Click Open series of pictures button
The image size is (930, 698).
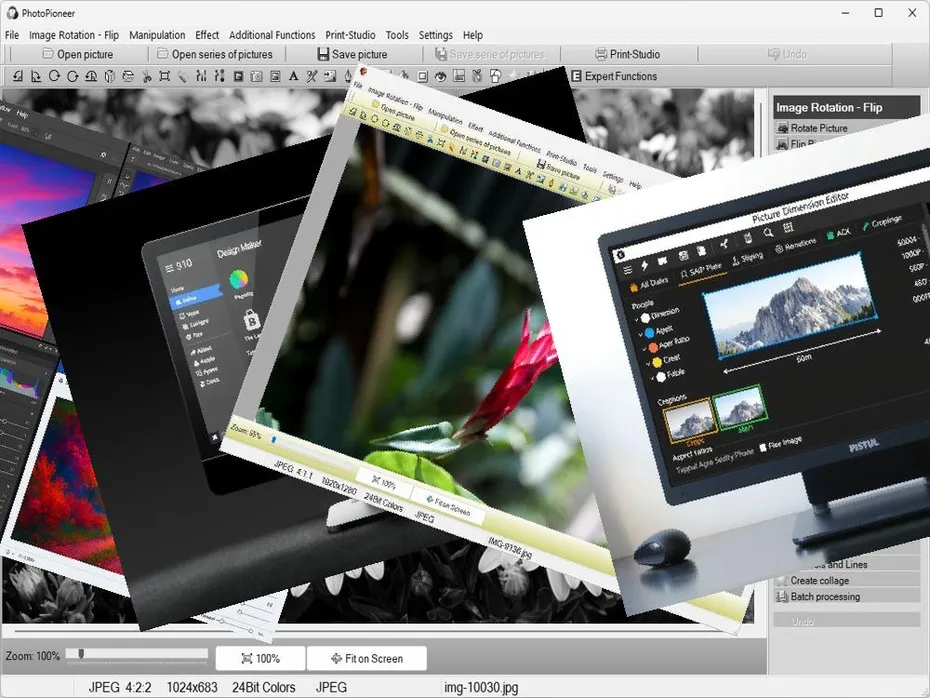tap(213, 54)
